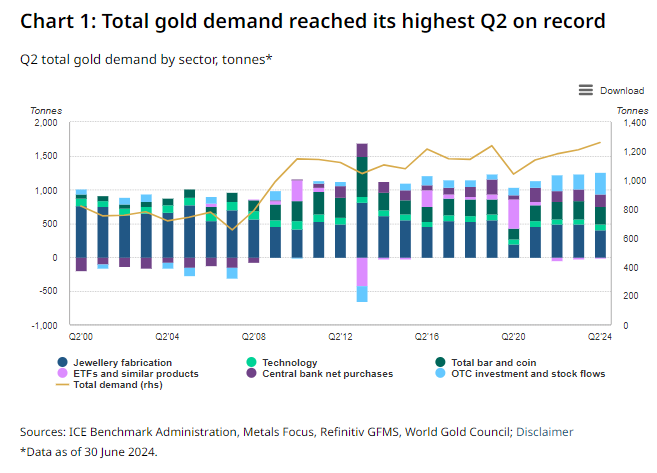Open the Disclaimer link
Viewport: 657px width, 473px height.
click(545, 432)
